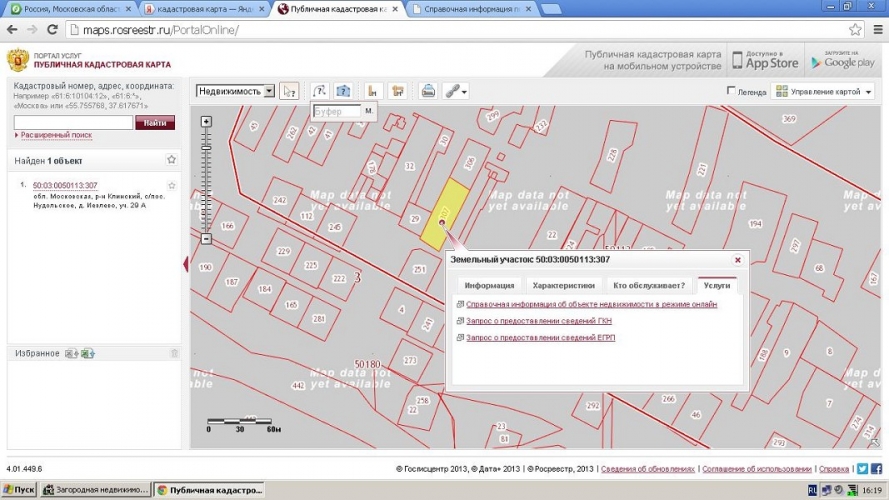
Task: Zoom in with the plus button
Action: pyautogui.click(x=206, y=121)
